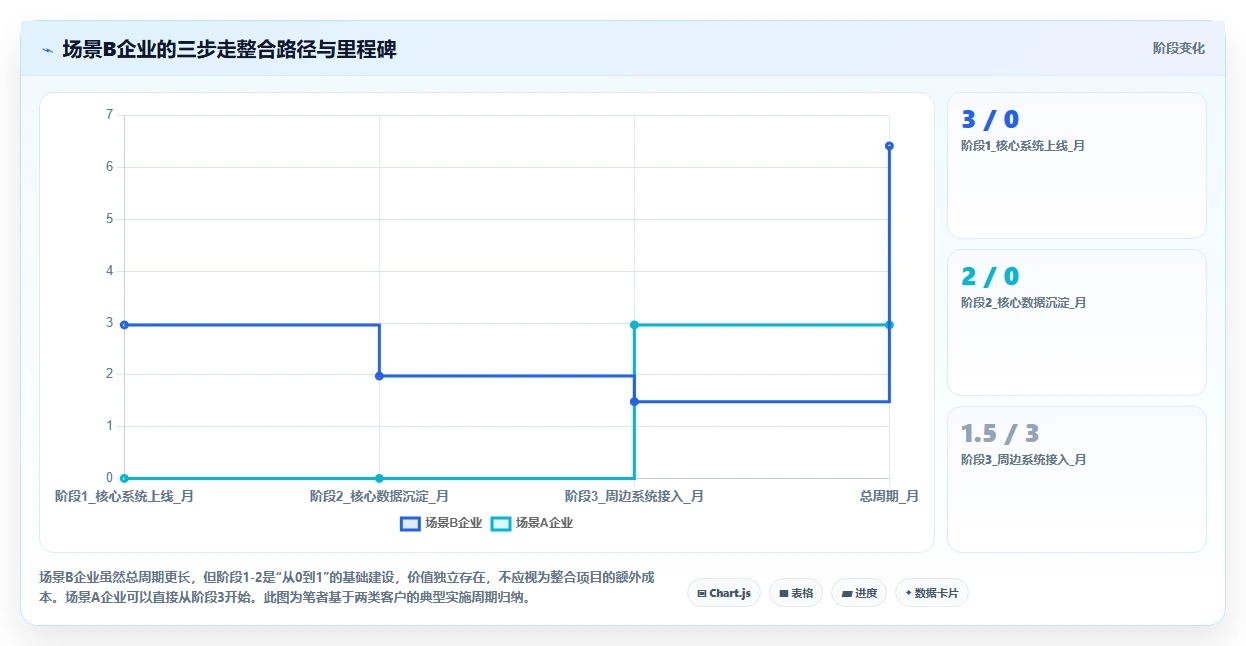
Task: Click blue point at 阶段1 value 3
Action: 124,325
